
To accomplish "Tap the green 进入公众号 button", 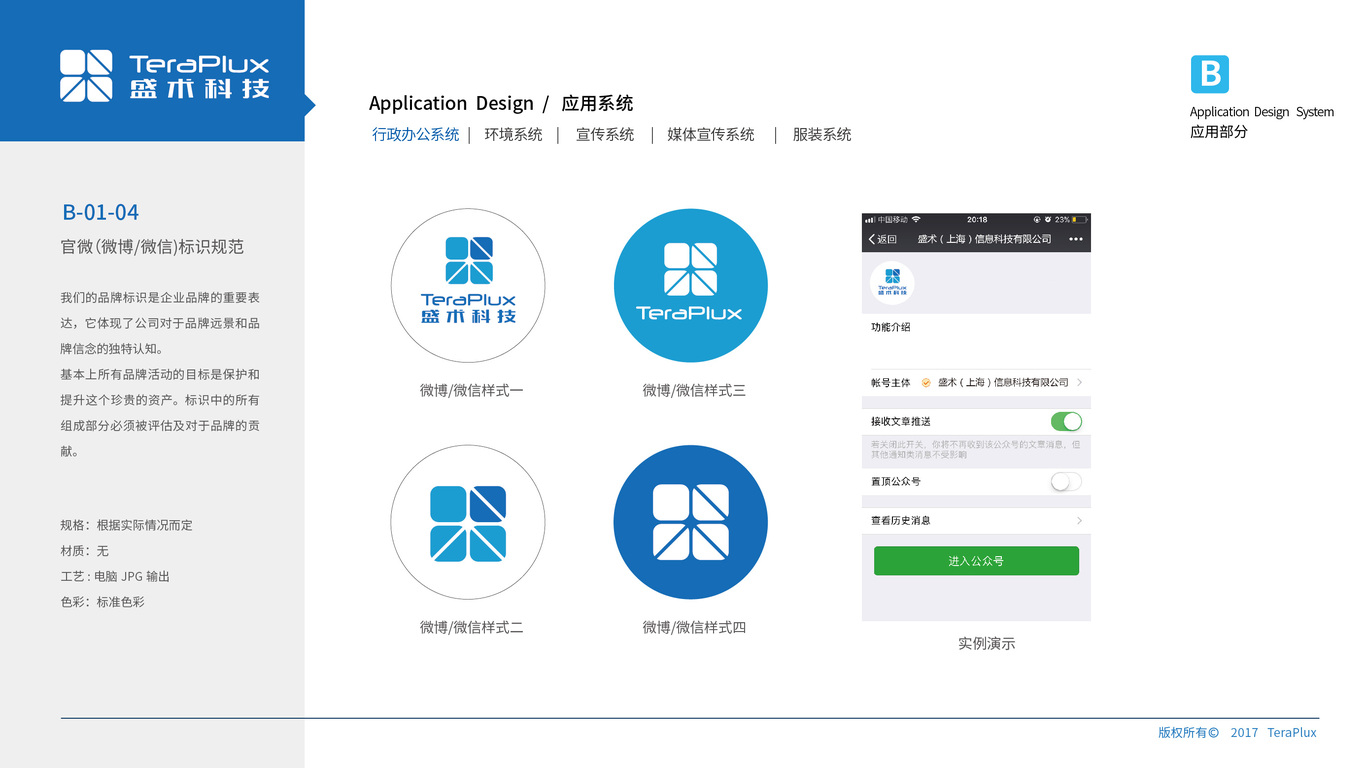I will point(976,561).
